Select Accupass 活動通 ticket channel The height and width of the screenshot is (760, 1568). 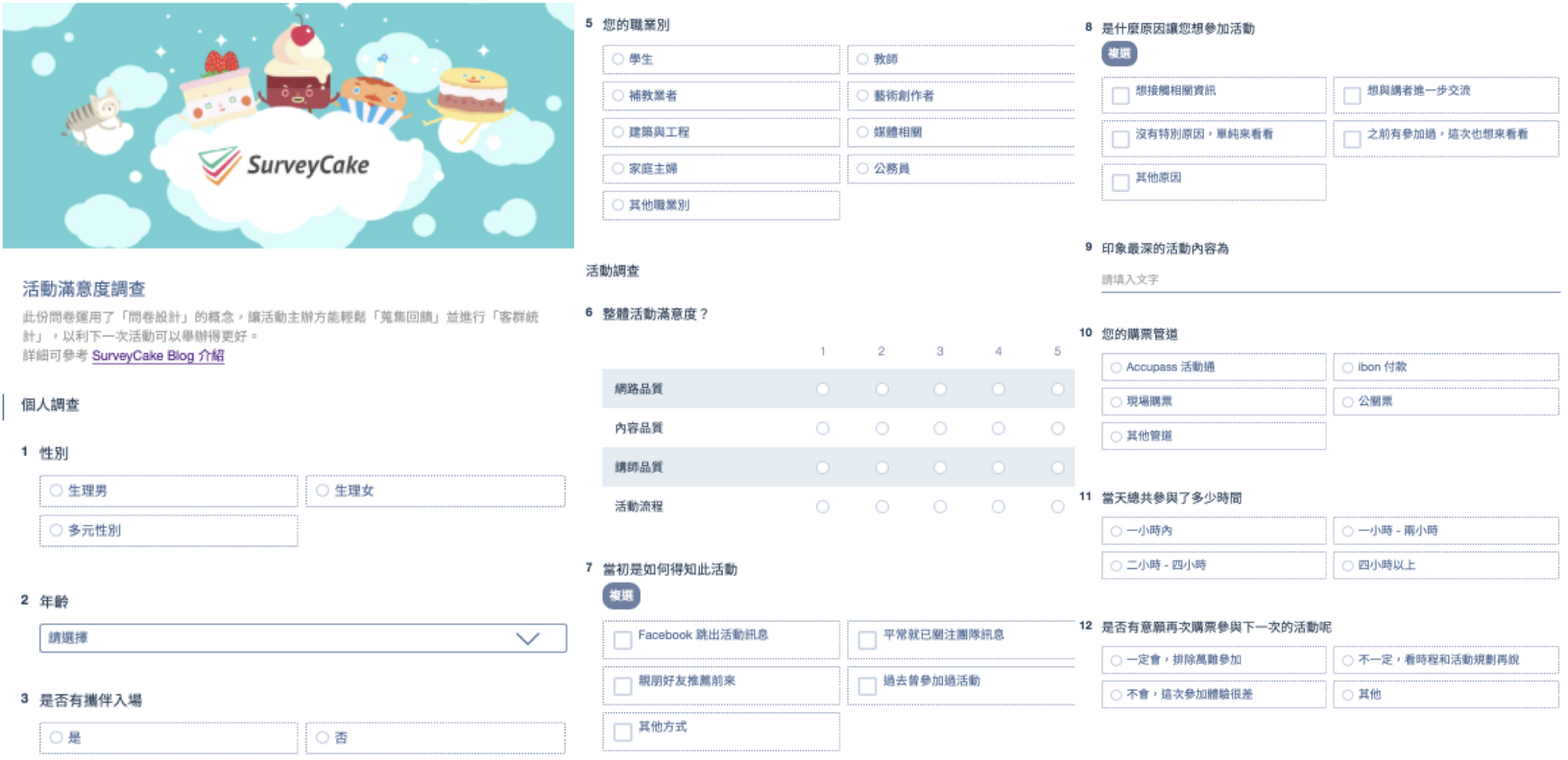[x=1116, y=368]
